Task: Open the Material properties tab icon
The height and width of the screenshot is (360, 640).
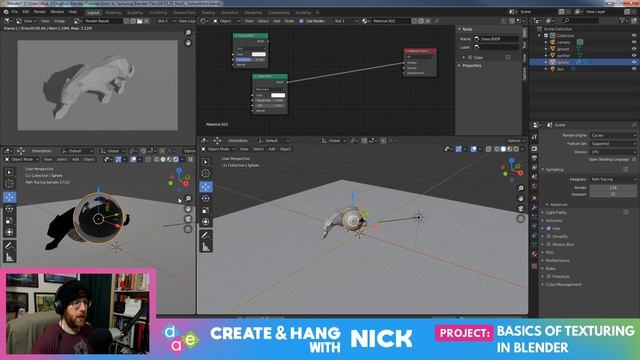Action: coord(534,254)
